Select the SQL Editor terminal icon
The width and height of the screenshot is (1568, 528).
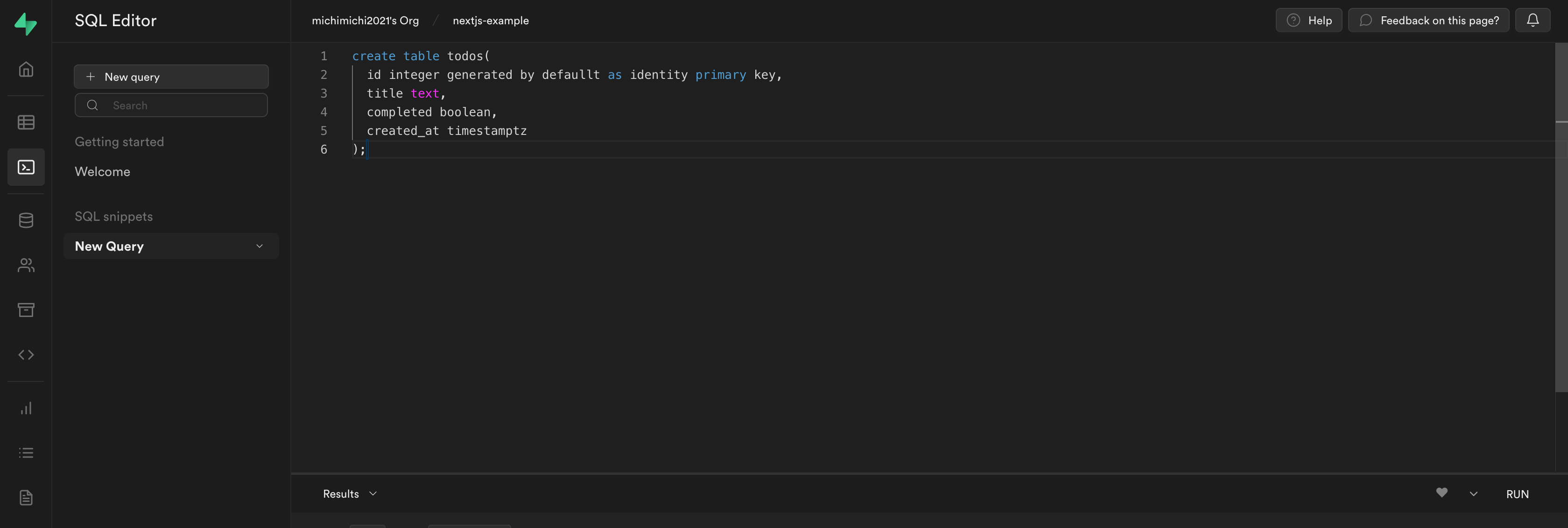(26, 167)
